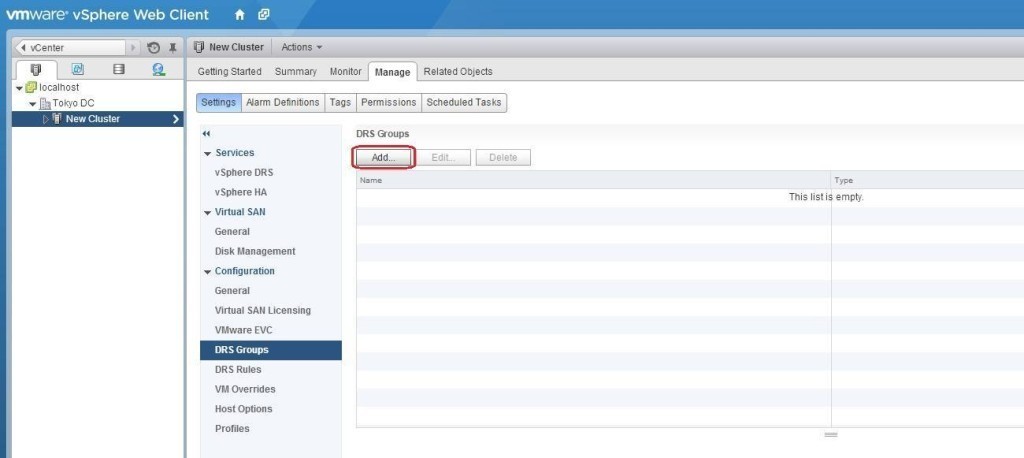
Task: Pin the navigator panel
Action: [173, 48]
